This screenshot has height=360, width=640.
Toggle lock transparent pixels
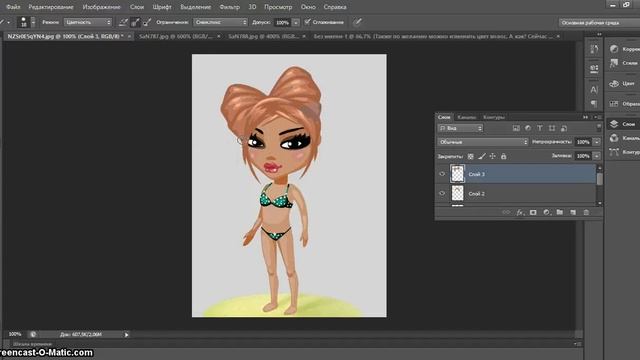[x=471, y=156]
